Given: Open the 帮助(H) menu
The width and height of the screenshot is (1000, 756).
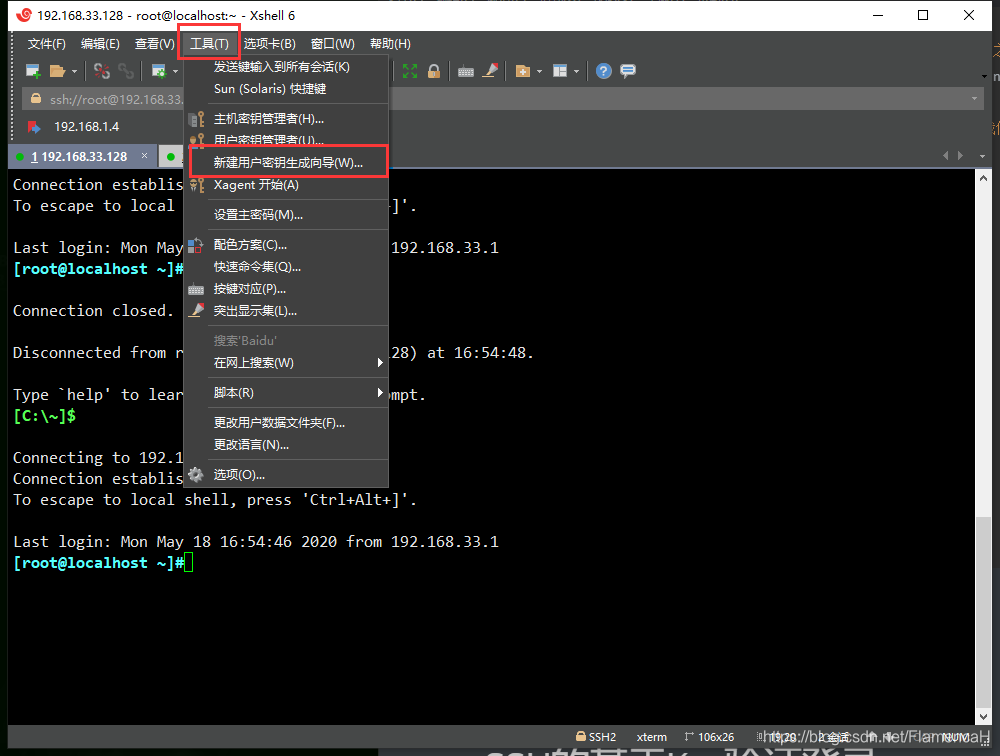Looking at the screenshot, I should 390,44.
